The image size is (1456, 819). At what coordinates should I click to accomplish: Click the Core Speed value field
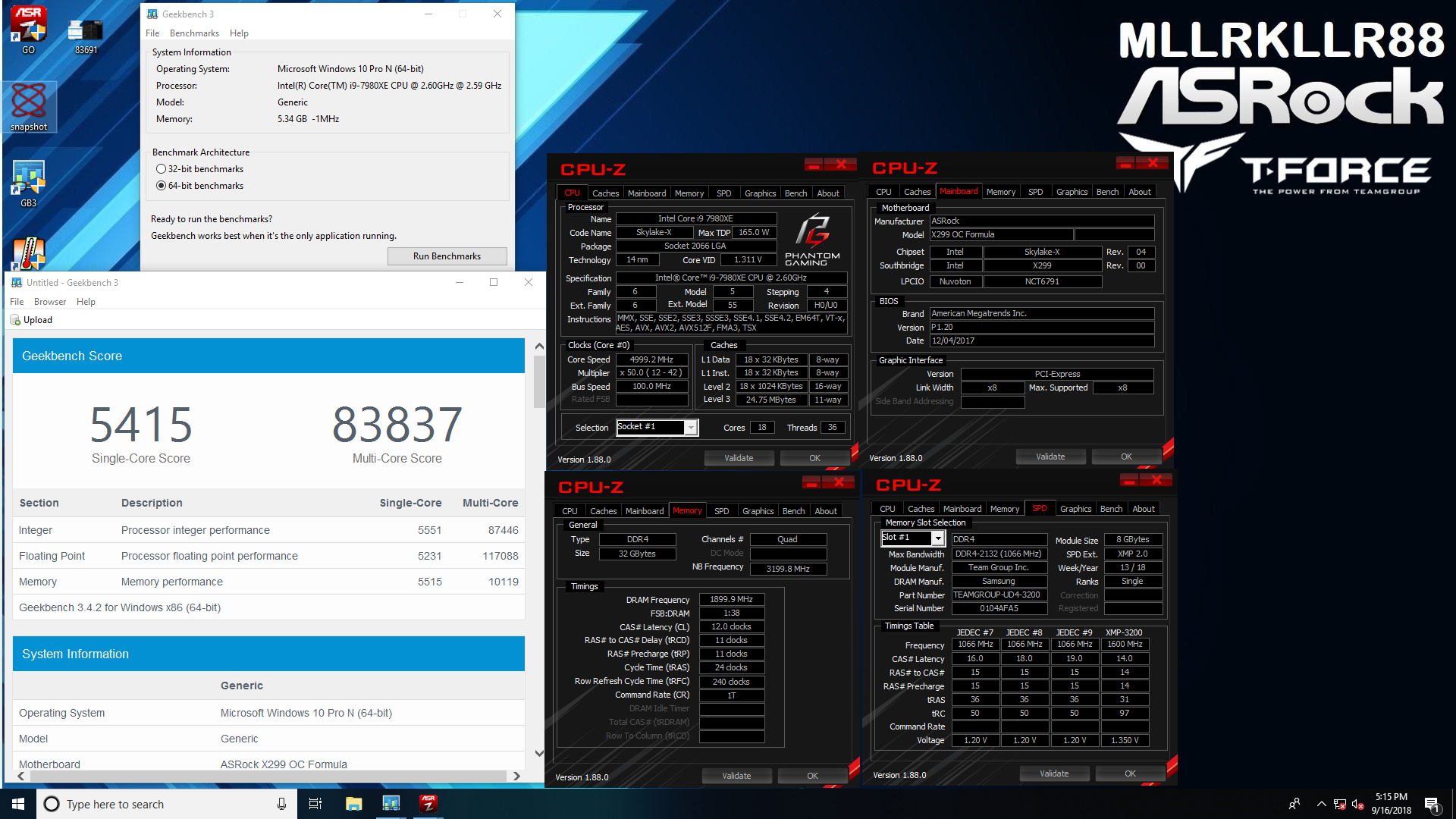[651, 359]
